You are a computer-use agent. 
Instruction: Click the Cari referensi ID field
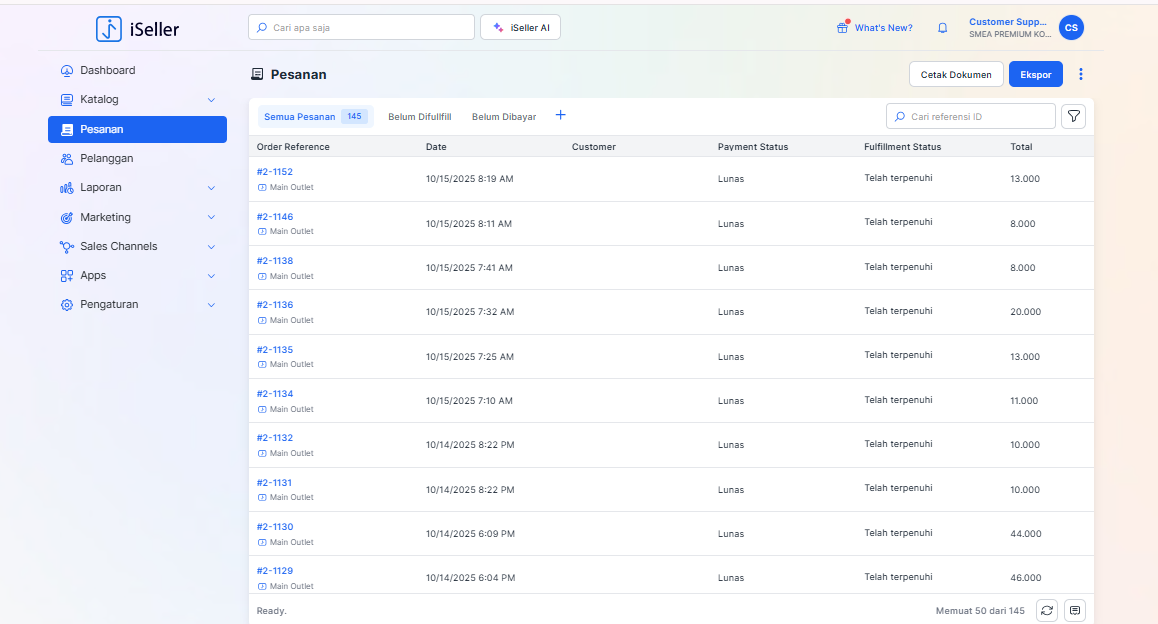click(978, 117)
